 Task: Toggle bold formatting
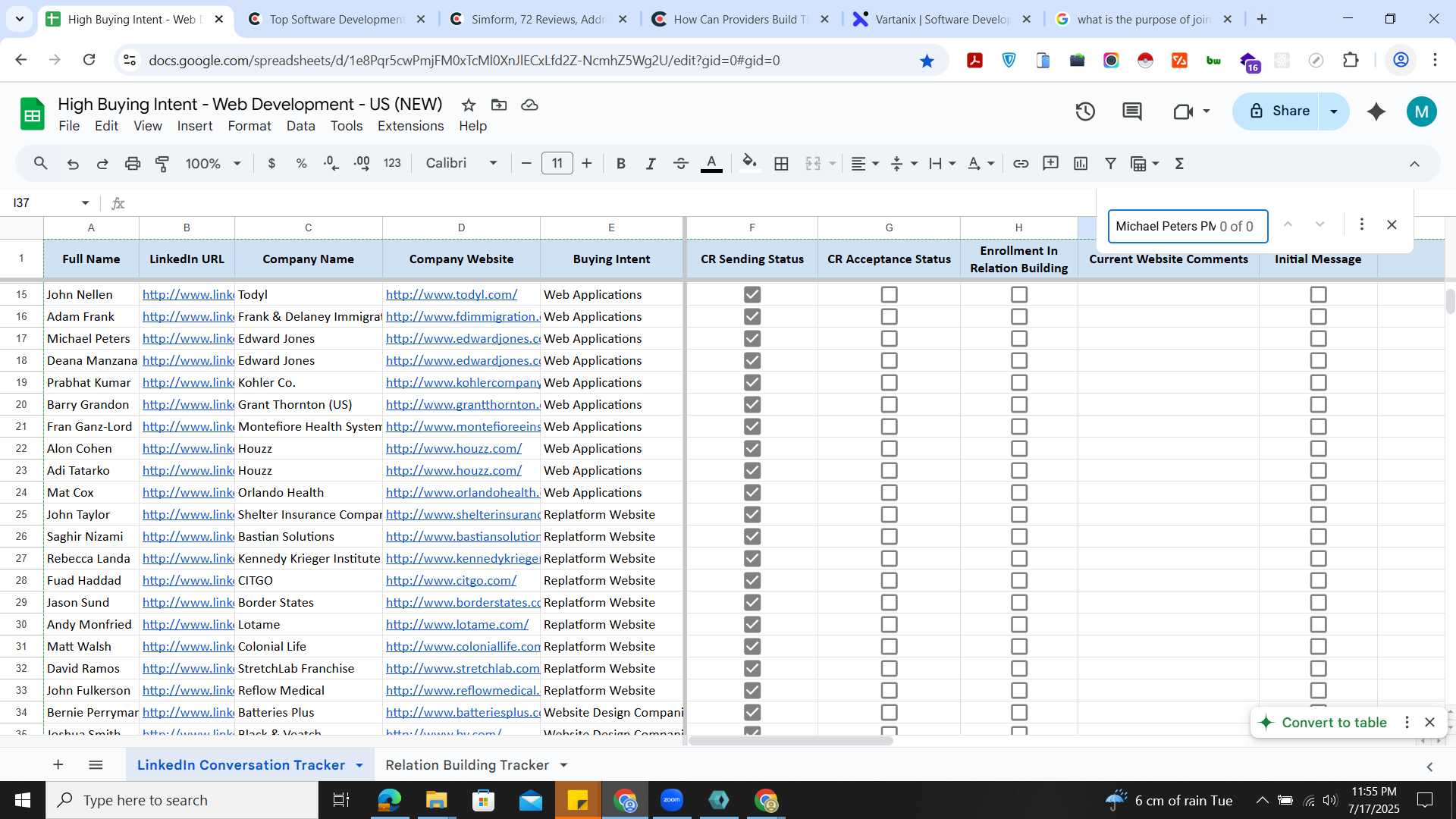pos(620,164)
